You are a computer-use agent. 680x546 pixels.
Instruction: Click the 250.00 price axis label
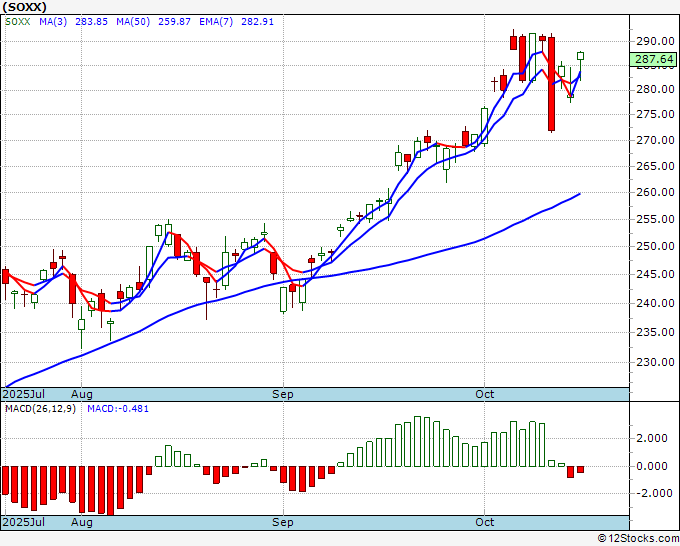655,246
